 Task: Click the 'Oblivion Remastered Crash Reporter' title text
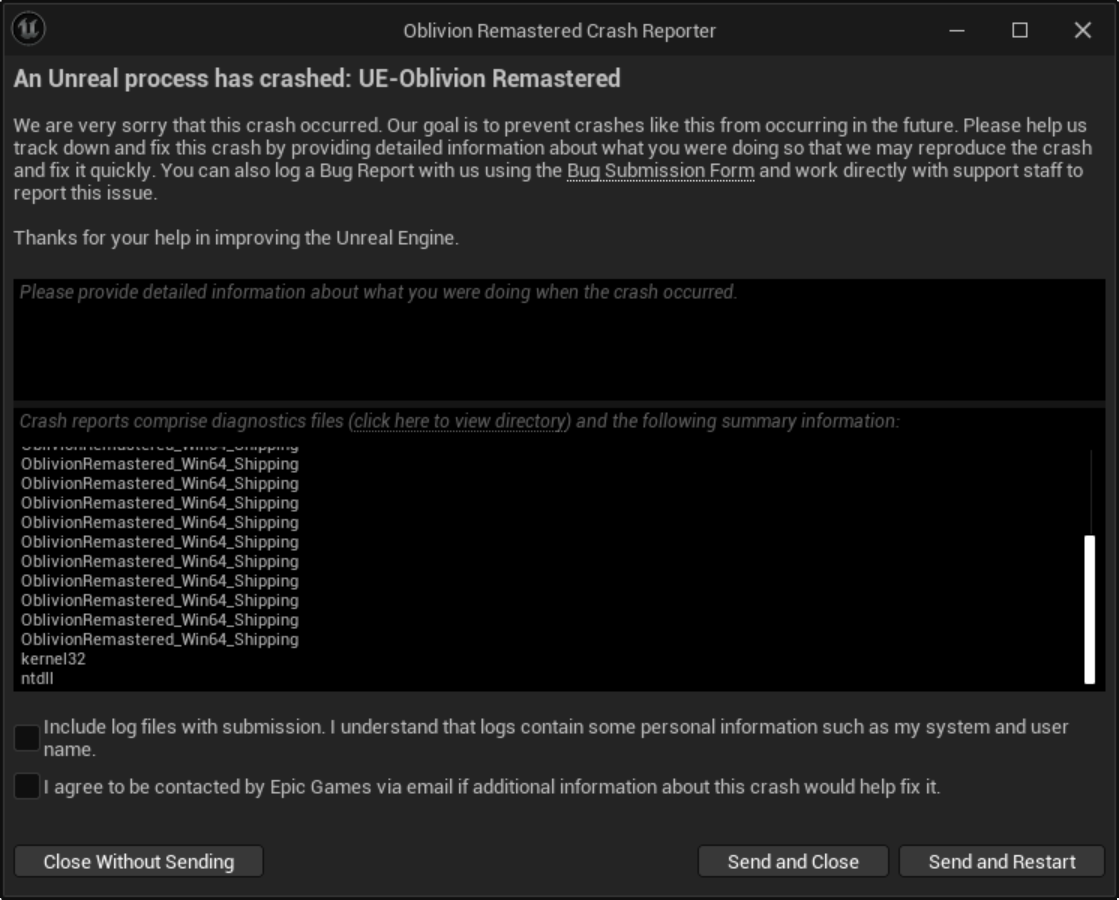pyautogui.click(x=560, y=31)
